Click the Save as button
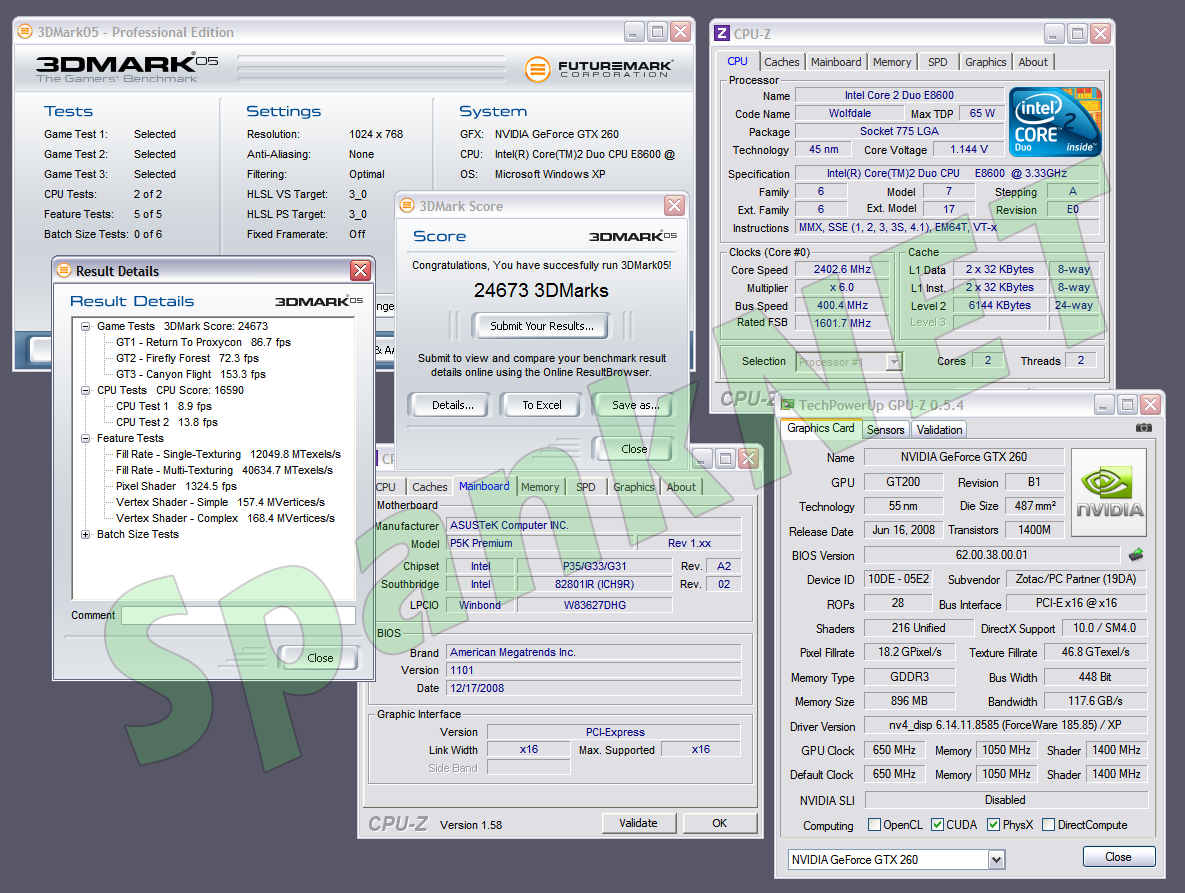Screen dimensions: 1185x893 click(635, 405)
